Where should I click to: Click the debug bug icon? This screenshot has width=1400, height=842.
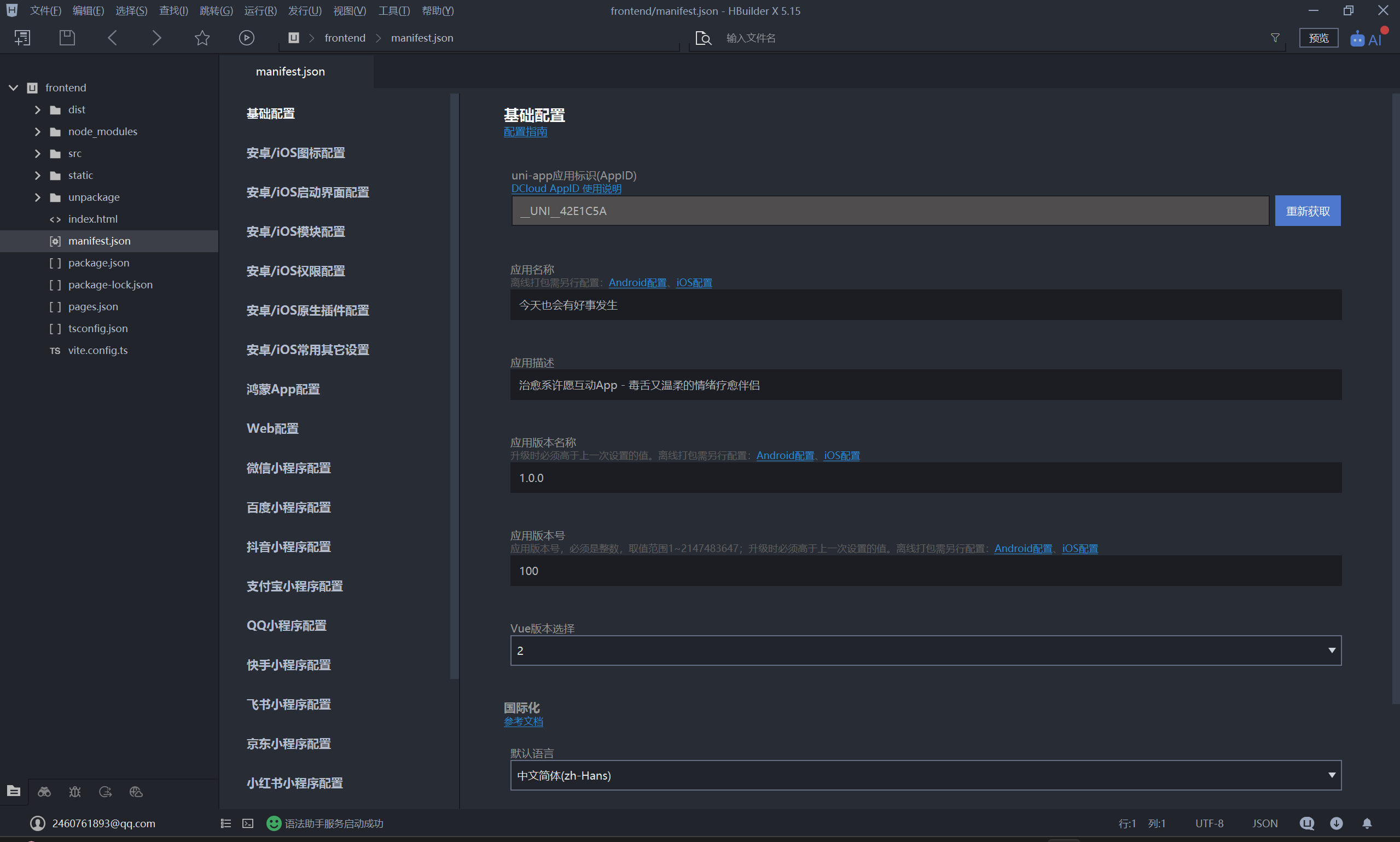[75, 791]
